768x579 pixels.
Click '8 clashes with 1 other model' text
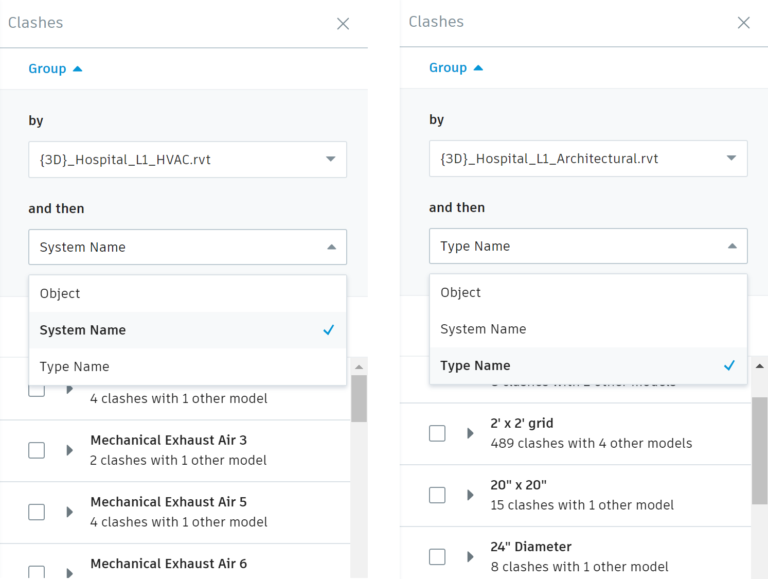(579, 567)
